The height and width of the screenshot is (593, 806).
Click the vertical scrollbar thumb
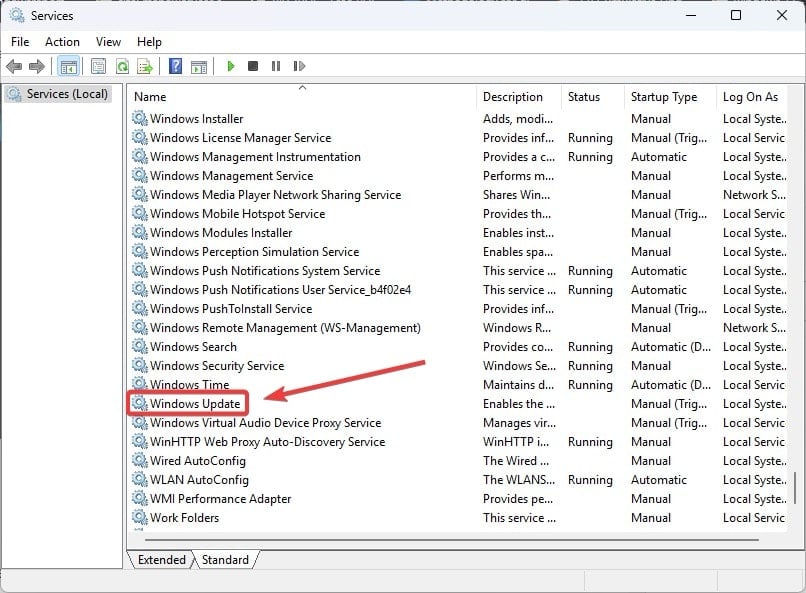click(795, 488)
